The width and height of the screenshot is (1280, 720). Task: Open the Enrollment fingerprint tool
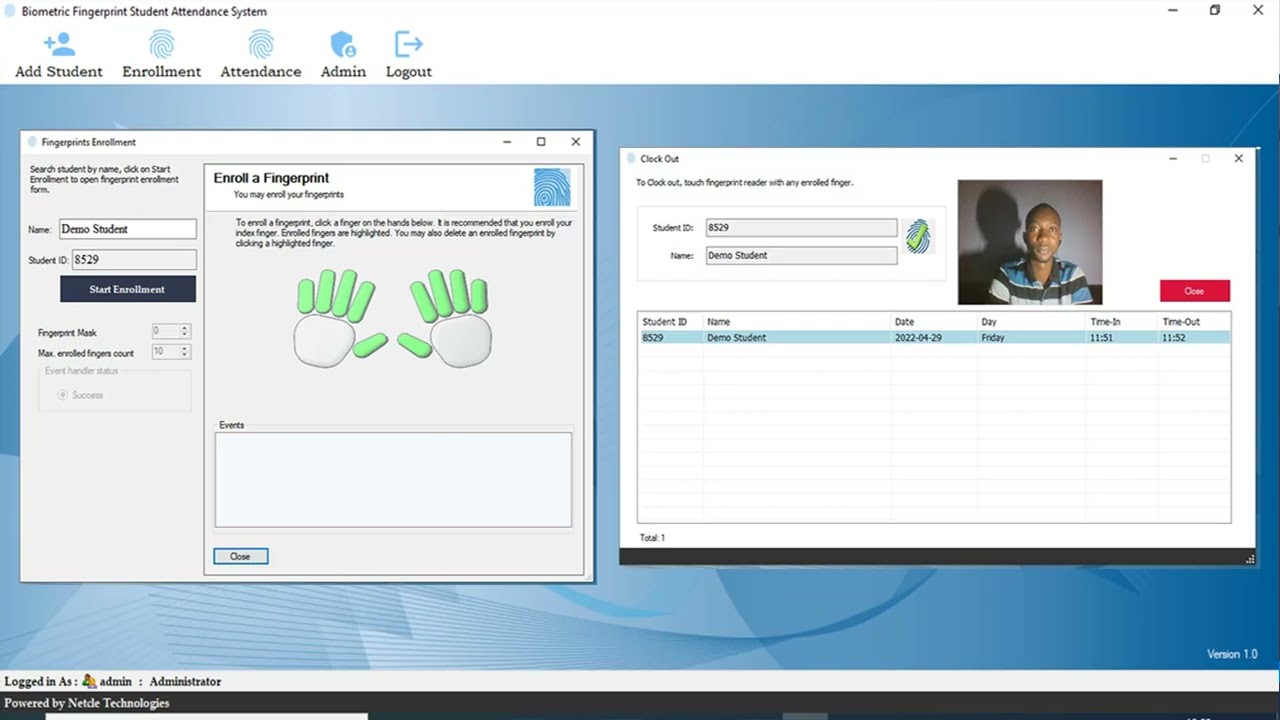coord(161,56)
